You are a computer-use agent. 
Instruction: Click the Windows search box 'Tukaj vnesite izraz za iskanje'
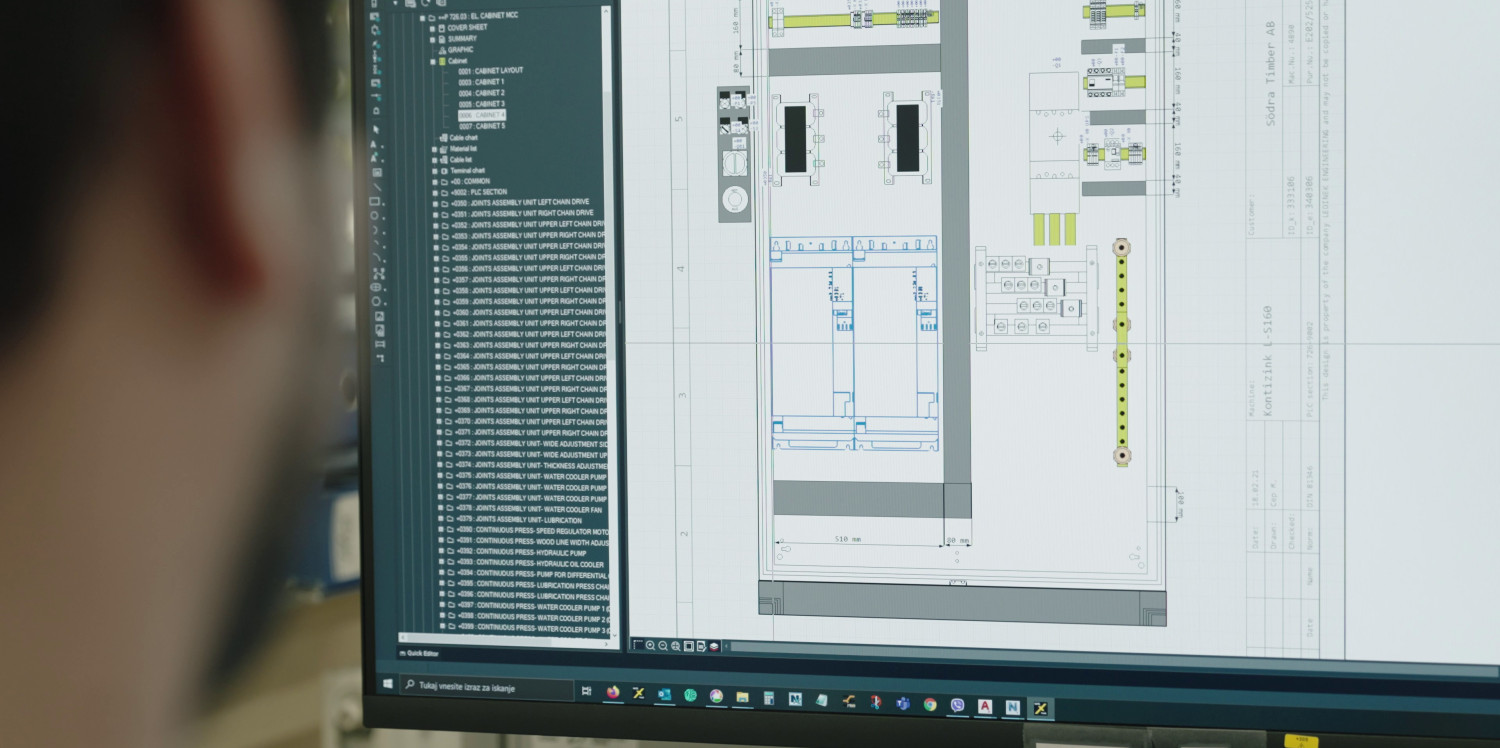pos(487,687)
